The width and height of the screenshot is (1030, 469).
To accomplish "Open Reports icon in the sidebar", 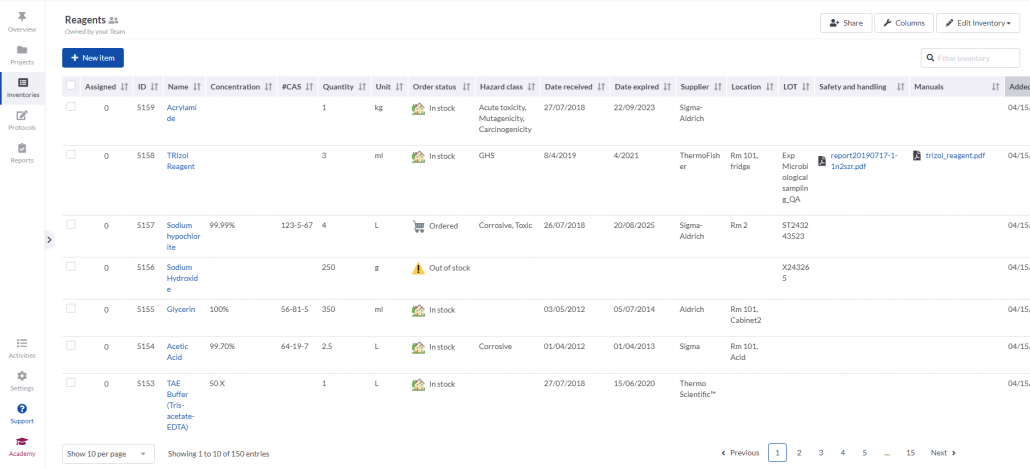I will [22, 148].
